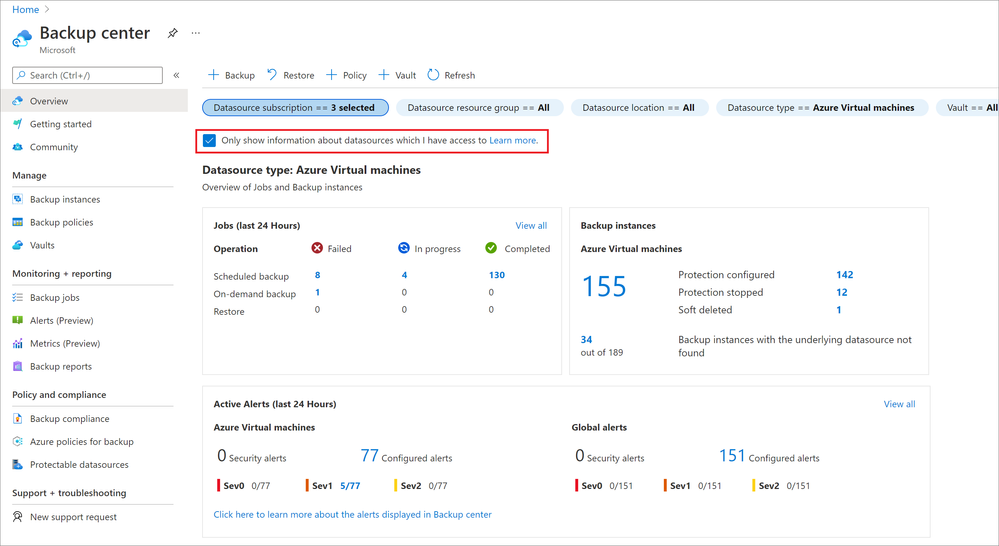Click the Protectable datasources label
Image resolution: width=999 pixels, height=546 pixels.
coord(79,464)
